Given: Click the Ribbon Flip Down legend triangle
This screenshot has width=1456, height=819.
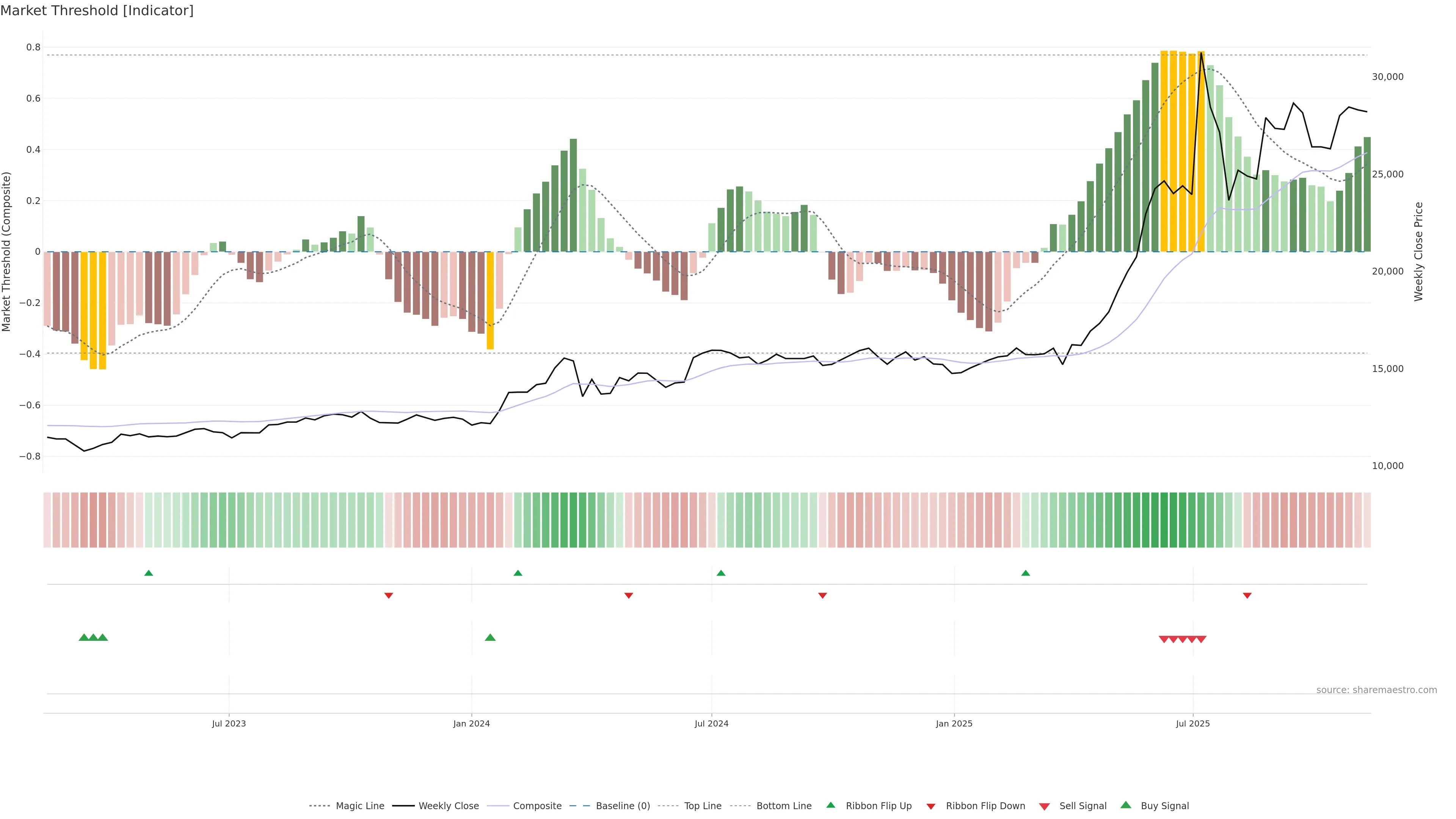Looking at the screenshot, I should [x=931, y=806].
